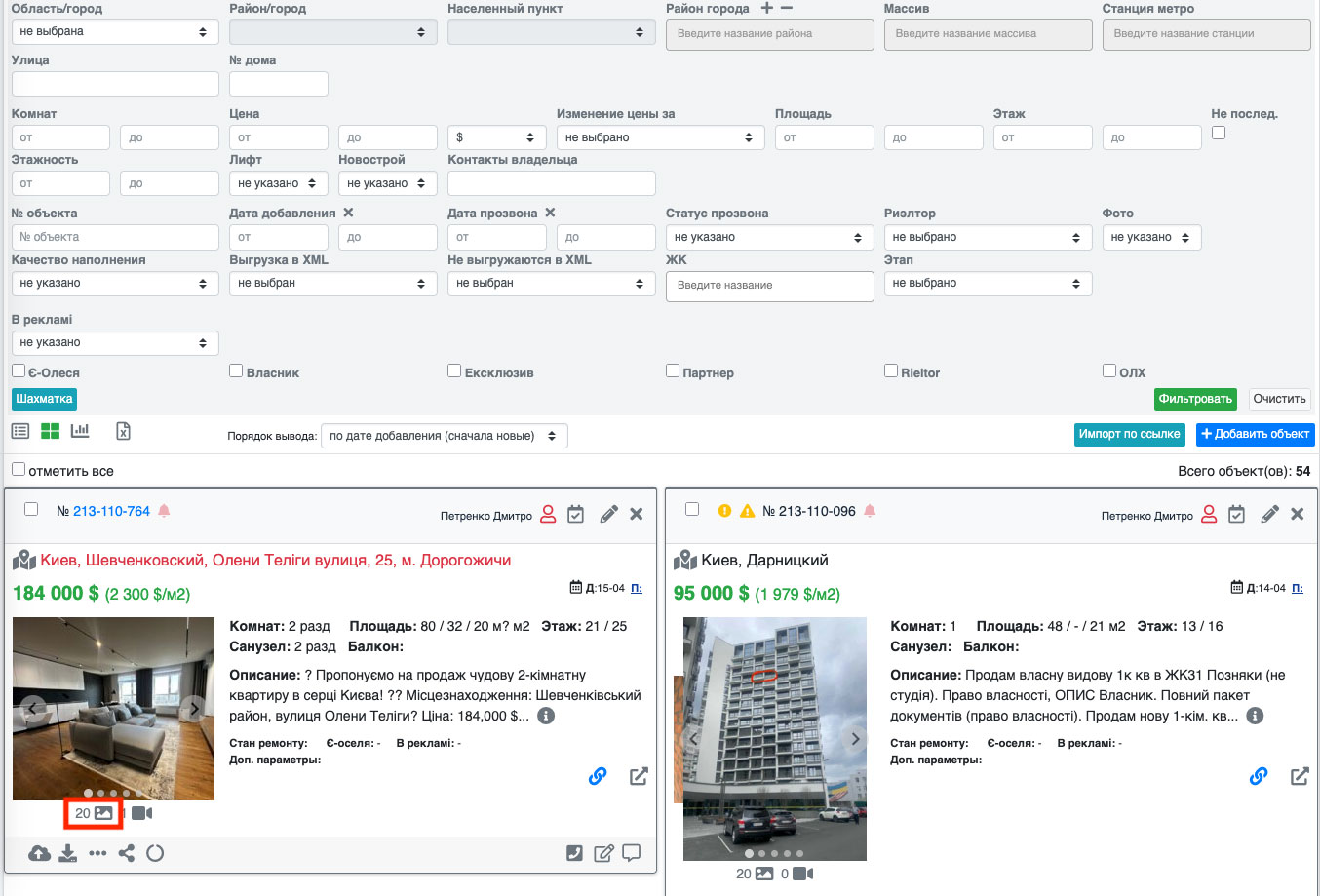Expand the Изменение цены за dropdown
This screenshot has width=1320, height=896.
coord(661,137)
